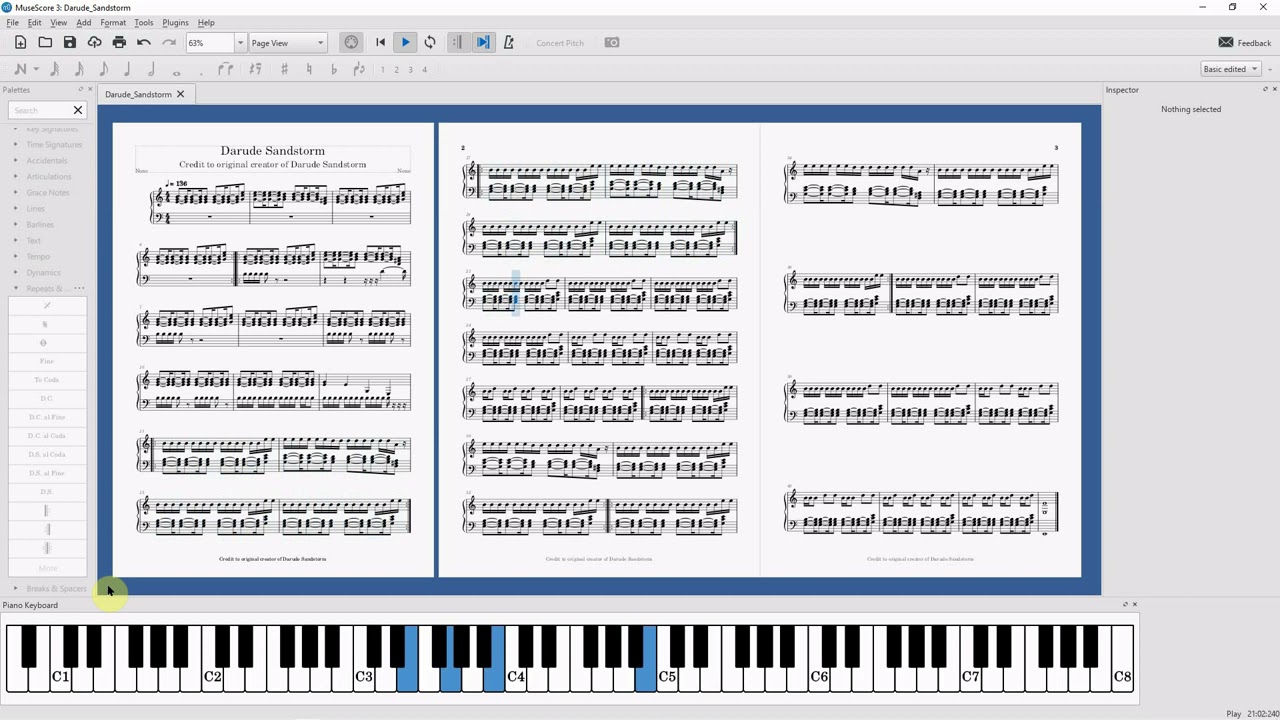Choose To Coda palette item
This screenshot has width=1280, height=720.
coord(47,379)
